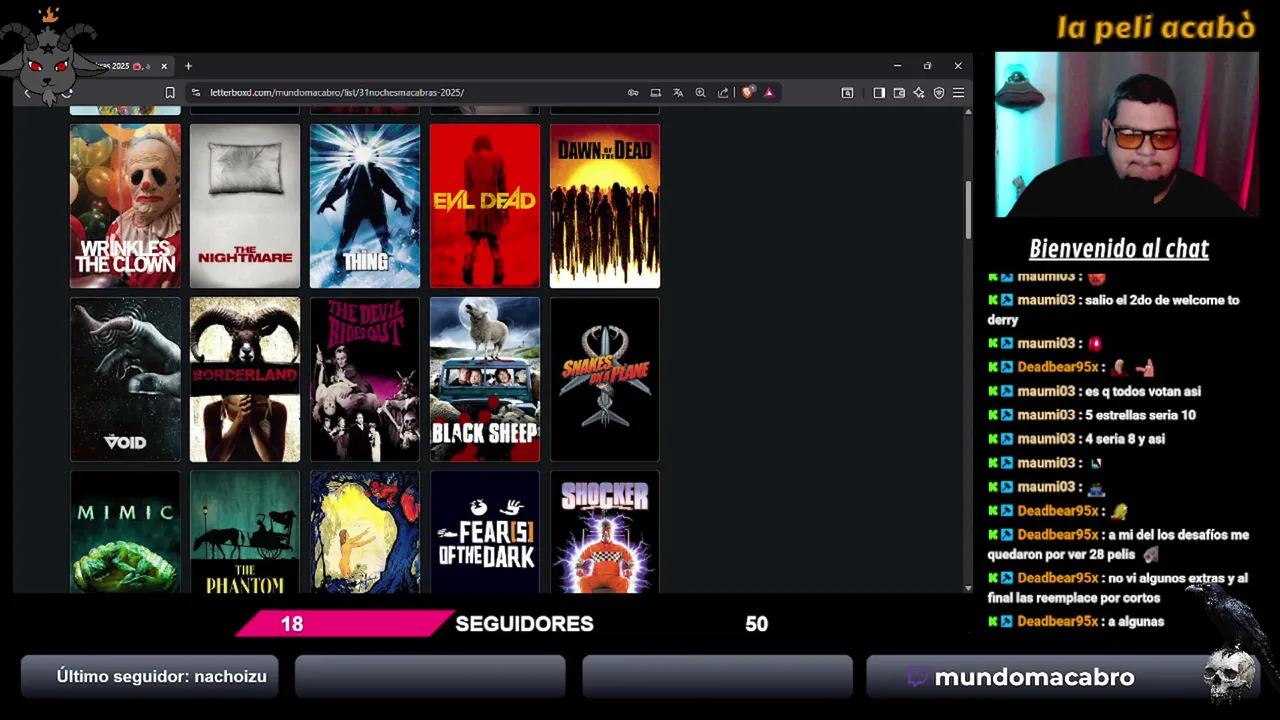Viewport: 1280px width, 720px height.
Task: Click the 'la peli acabò' title text
Action: pyautogui.click(x=1155, y=27)
